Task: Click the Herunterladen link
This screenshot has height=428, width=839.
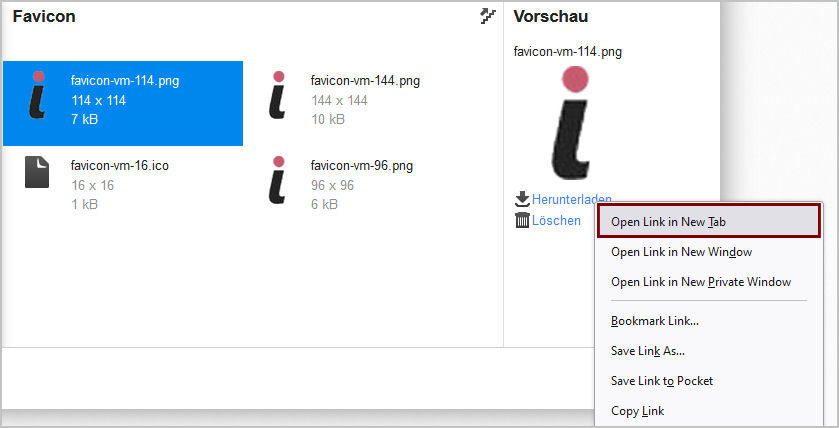Action: [571, 199]
